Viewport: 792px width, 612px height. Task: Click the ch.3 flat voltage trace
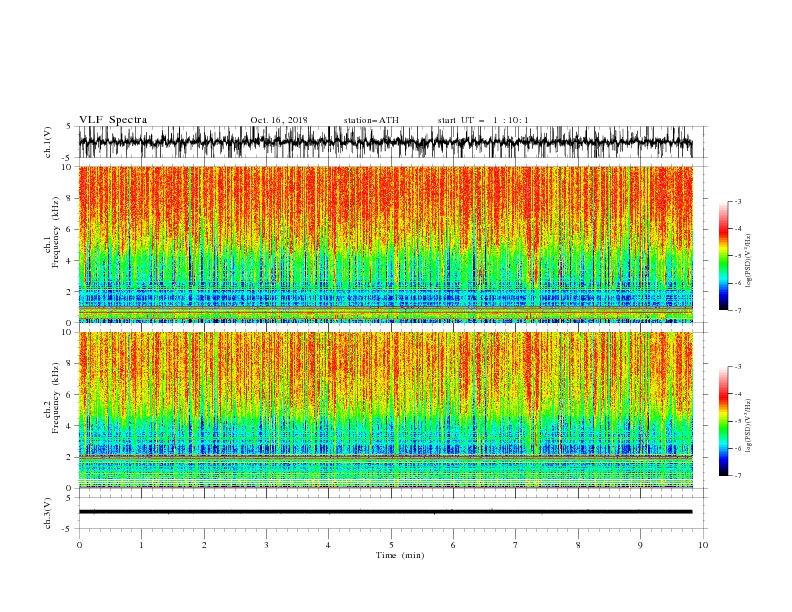click(x=385, y=512)
